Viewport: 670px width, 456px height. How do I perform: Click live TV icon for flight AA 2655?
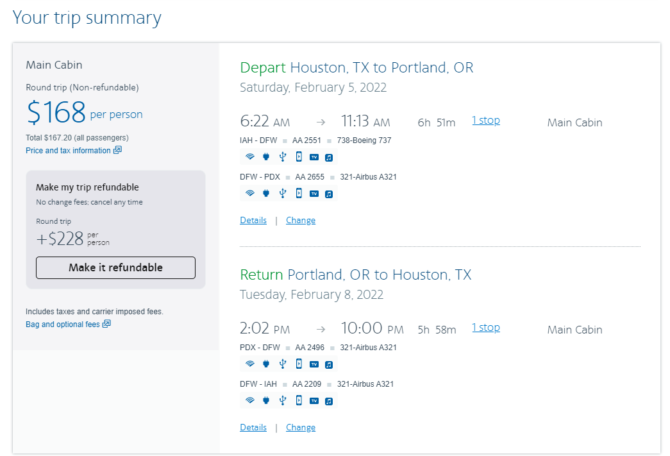pyautogui.click(x=314, y=194)
